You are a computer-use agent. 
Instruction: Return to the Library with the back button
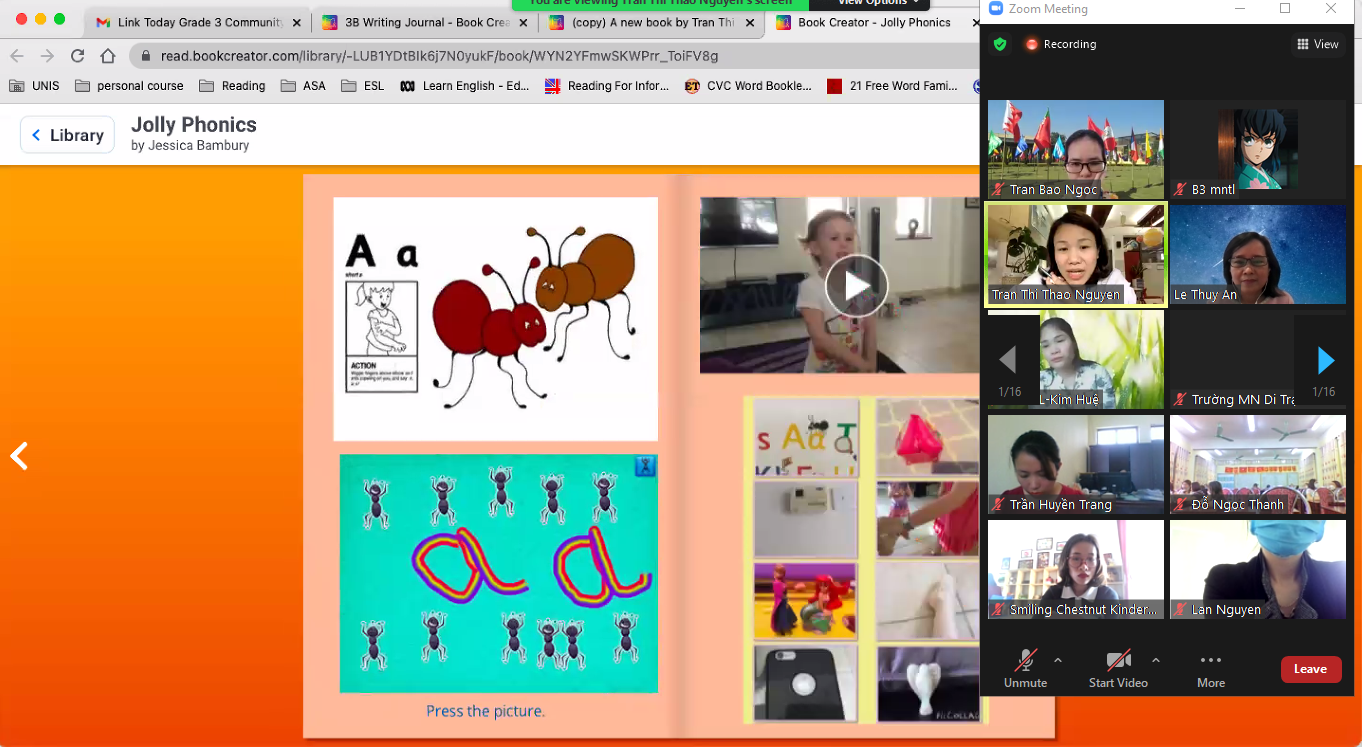[67, 134]
